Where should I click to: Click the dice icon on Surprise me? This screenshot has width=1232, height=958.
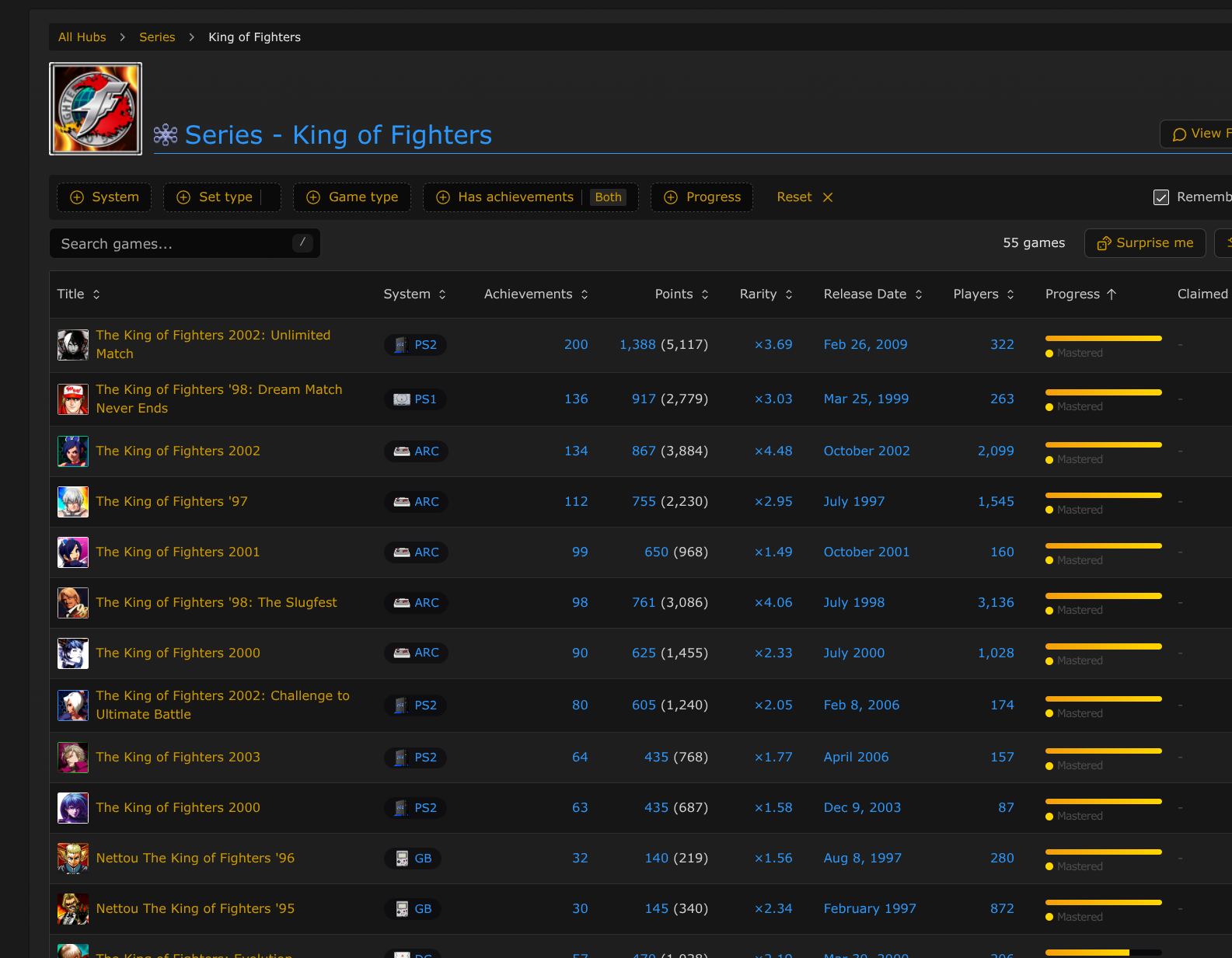(x=1104, y=243)
